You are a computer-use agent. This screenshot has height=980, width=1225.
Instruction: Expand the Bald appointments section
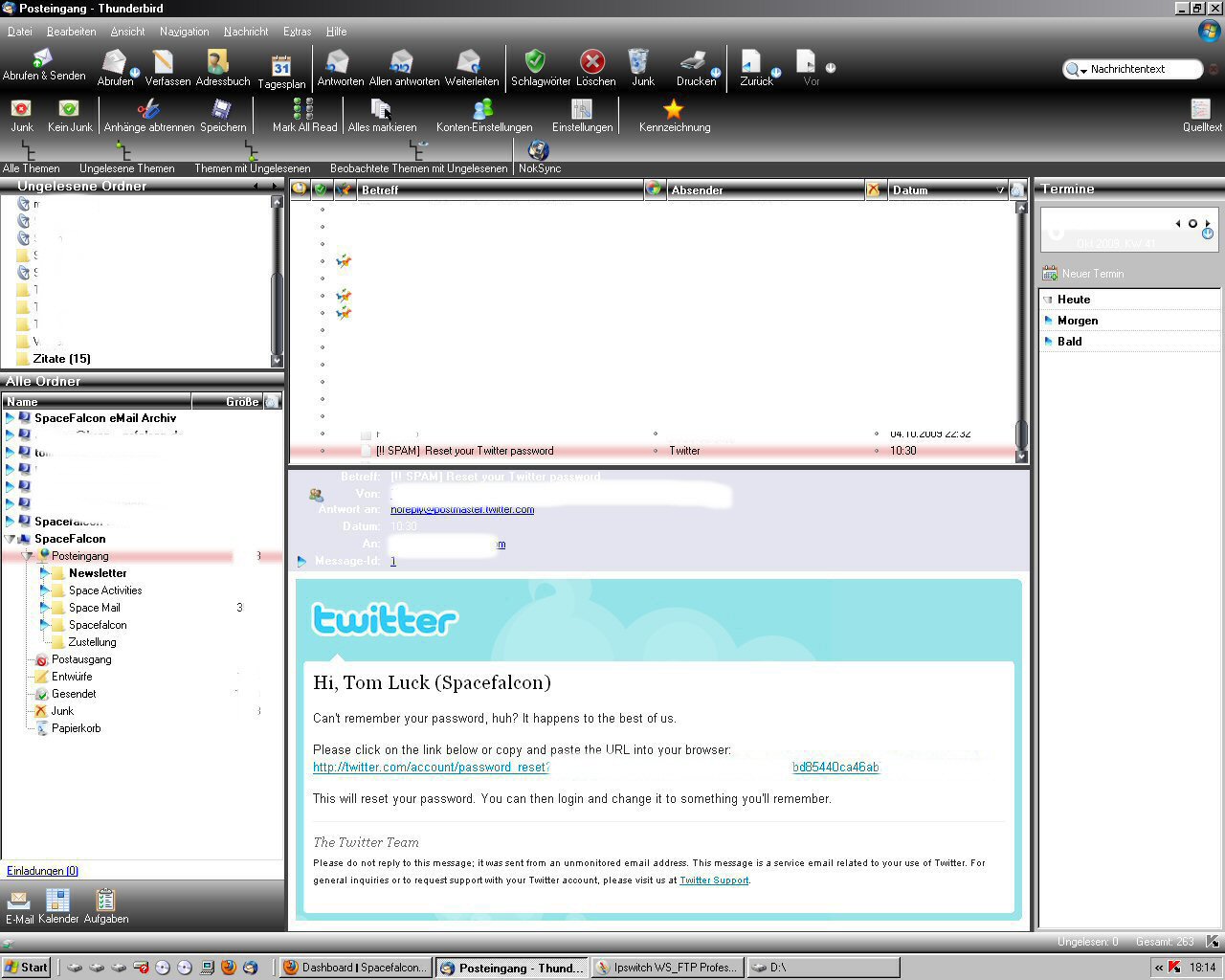point(1049,342)
